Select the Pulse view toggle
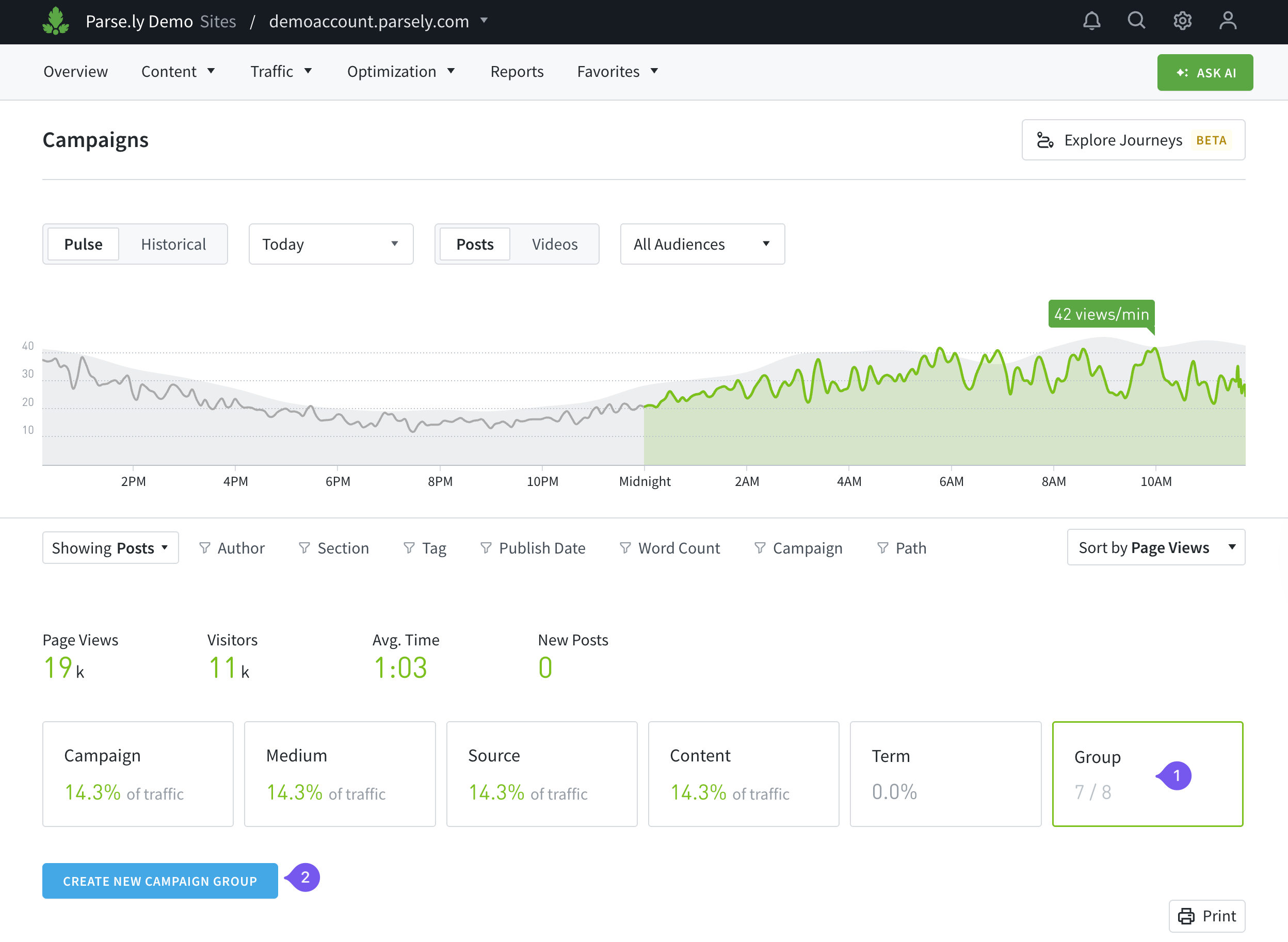Screen dimensions: 1288x942 pos(83,244)
